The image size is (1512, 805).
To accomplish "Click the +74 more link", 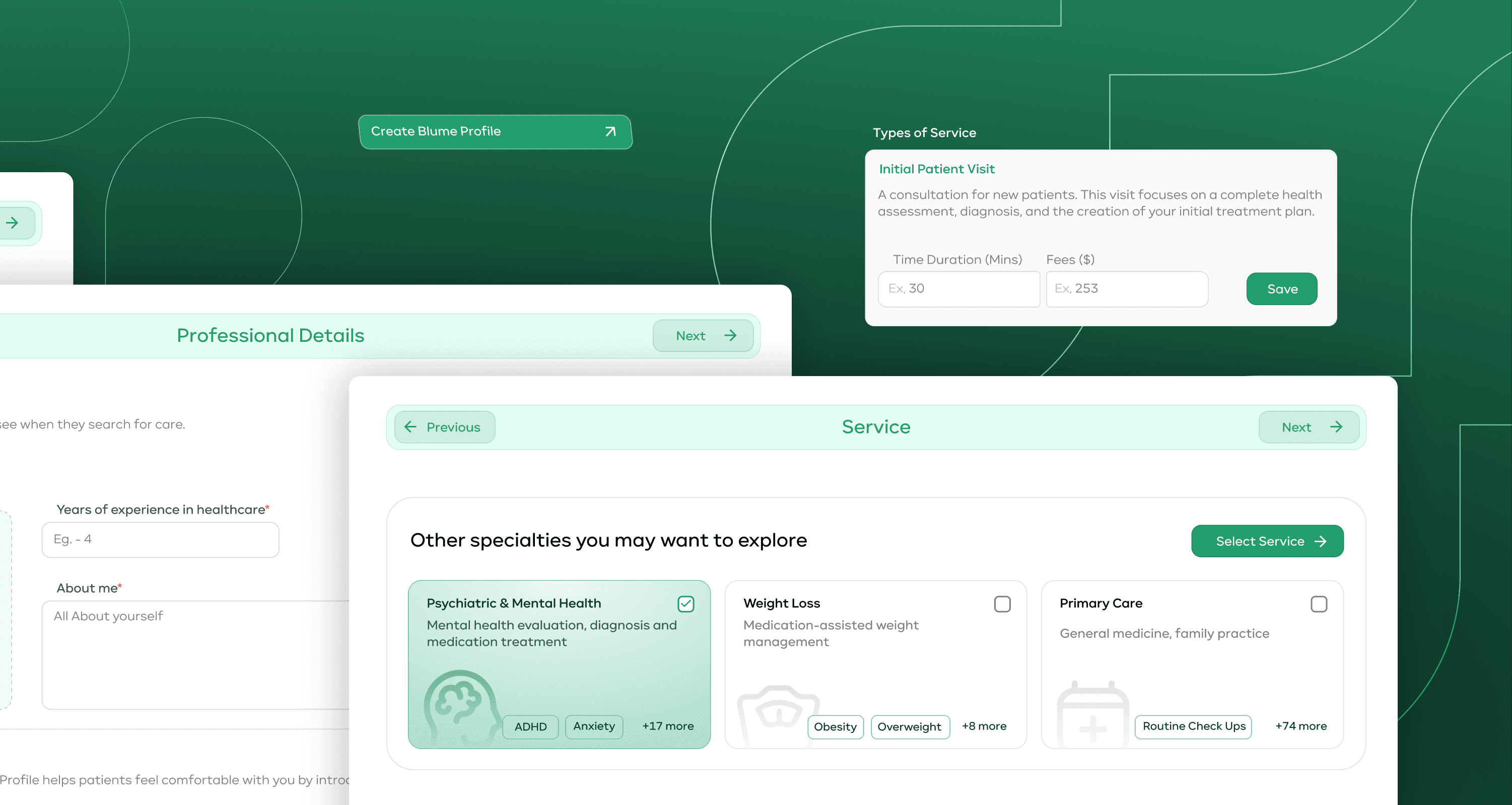I will [x=1300, y=726].
